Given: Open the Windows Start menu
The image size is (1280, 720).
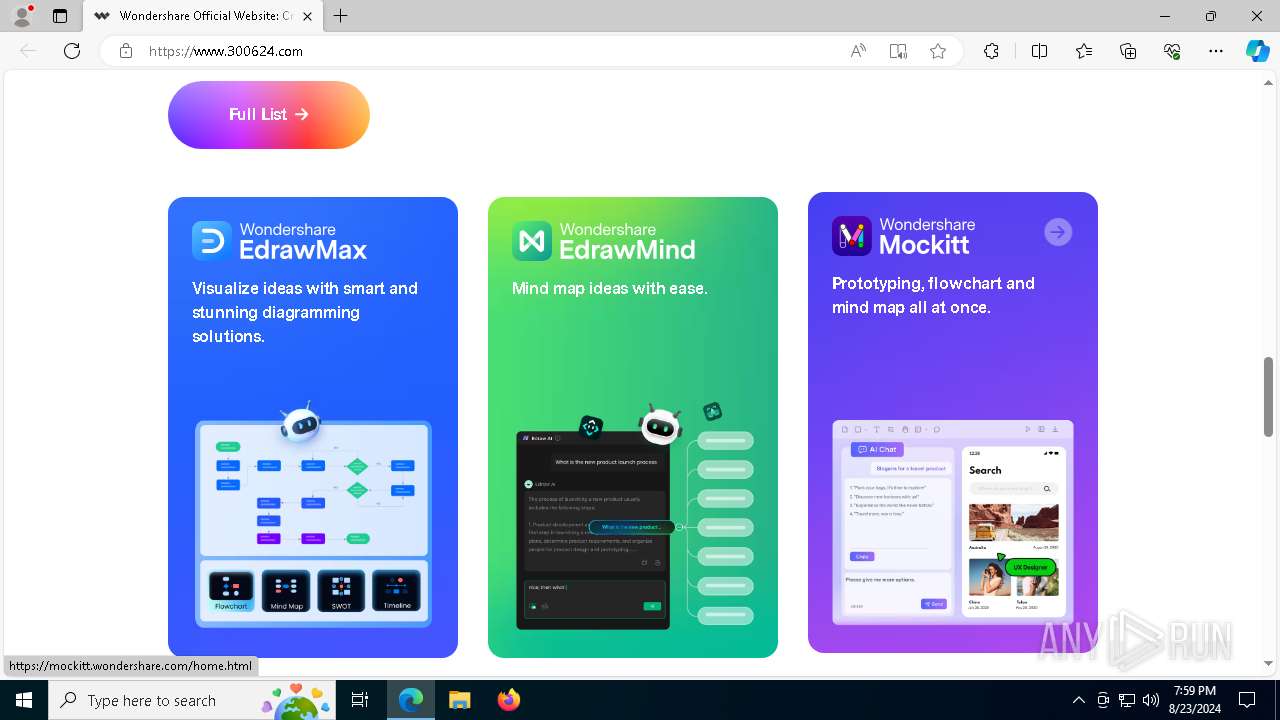Looking at the screenshot, I should pos(24,700).
